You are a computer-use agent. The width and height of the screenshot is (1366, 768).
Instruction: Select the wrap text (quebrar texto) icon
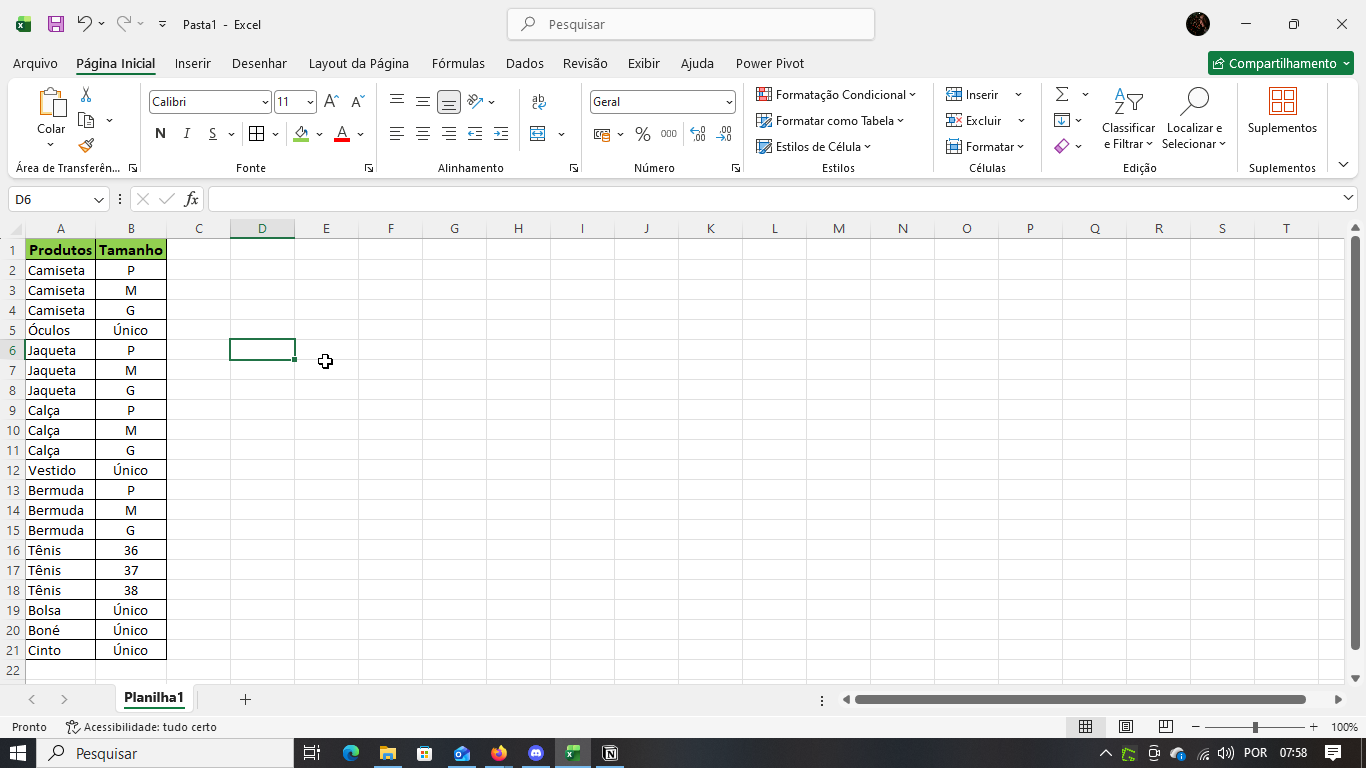[538, 101]
